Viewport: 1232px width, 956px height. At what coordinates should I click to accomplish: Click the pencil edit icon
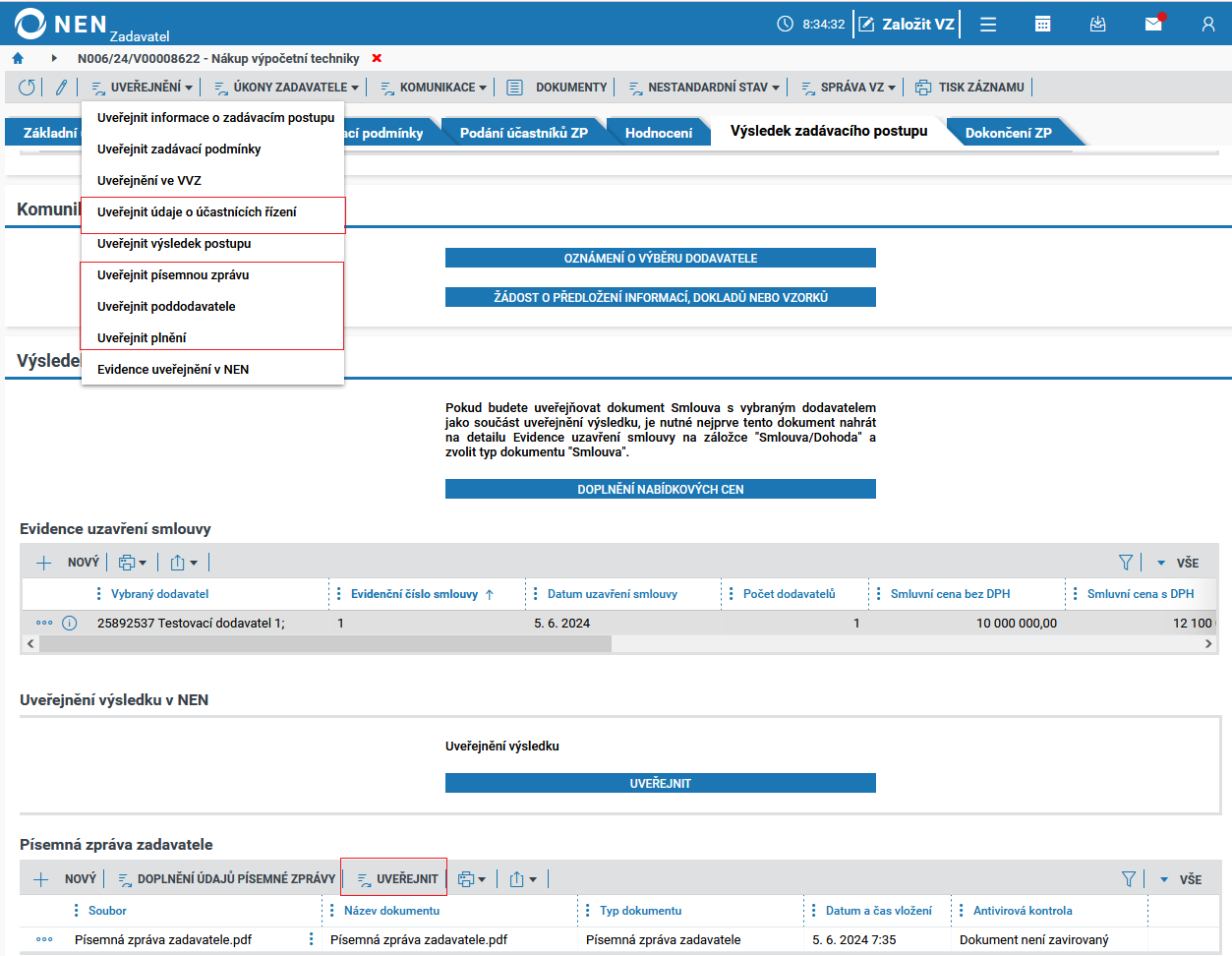(61, 88)
